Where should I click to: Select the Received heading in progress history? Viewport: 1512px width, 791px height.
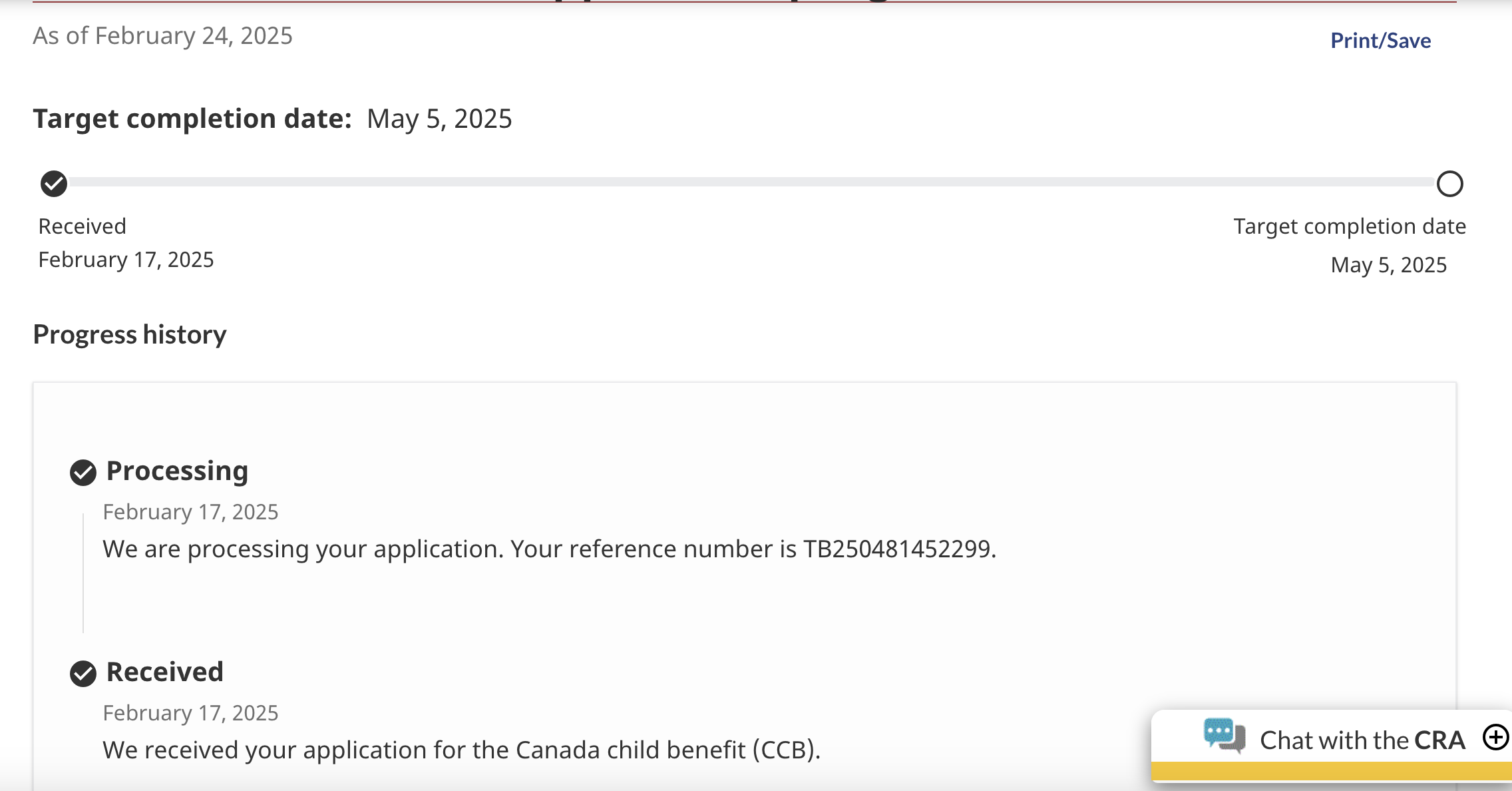[165, 672]
